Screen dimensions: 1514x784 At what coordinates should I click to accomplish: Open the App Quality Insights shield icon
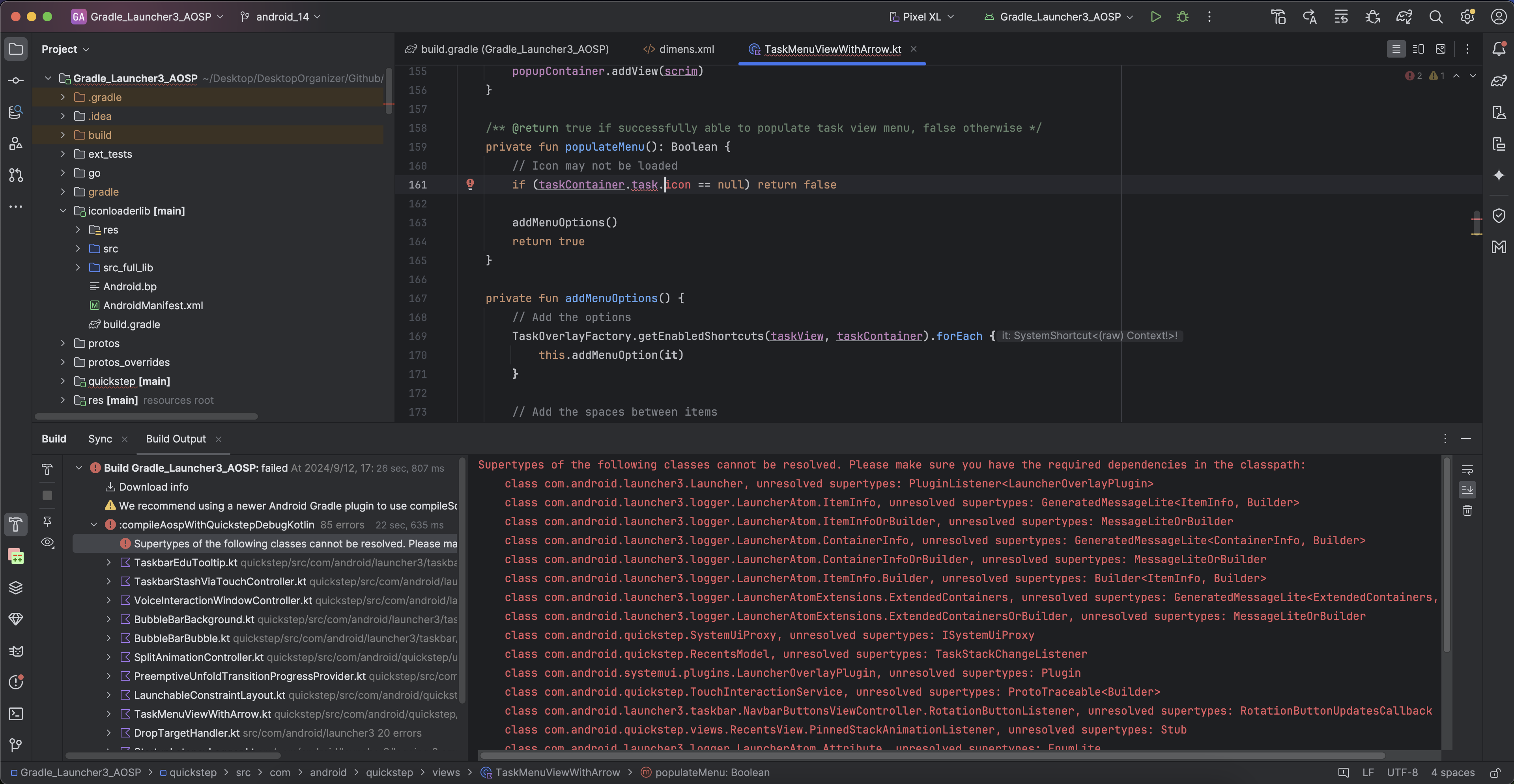pyautogui.click(x=1499, y=216)
